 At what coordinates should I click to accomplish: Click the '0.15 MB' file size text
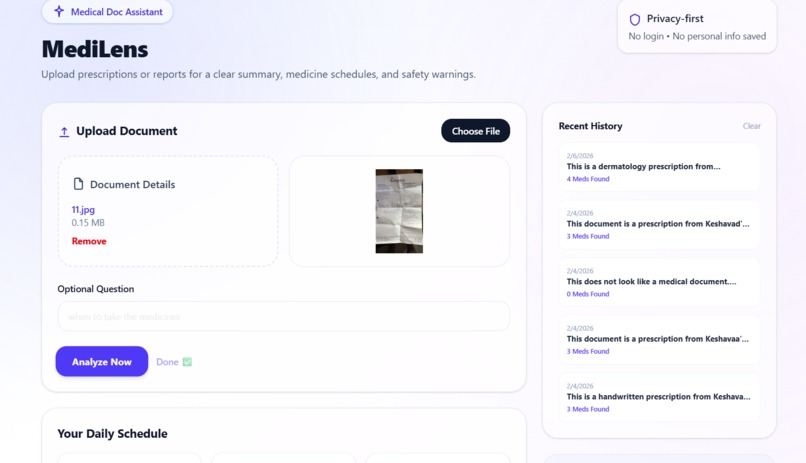coord(88,223)
